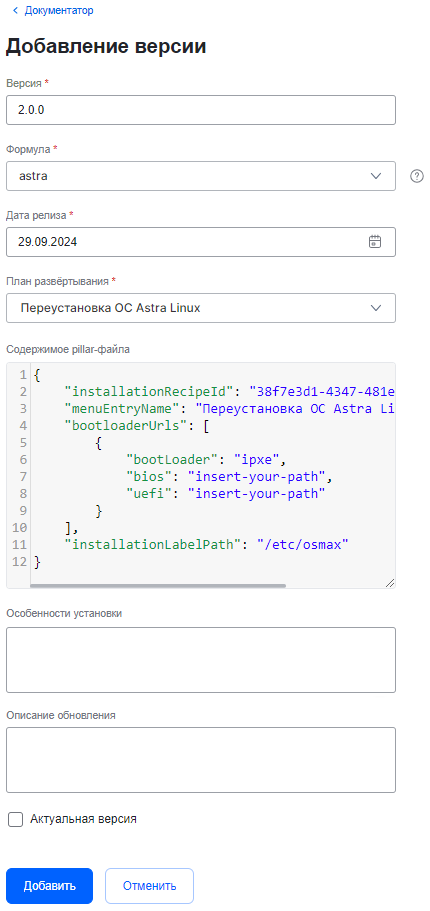Viewport: 430px width, 911px height.
Task: Place cursor on the installationLabelPath line
Action: (x=207, y=545)
